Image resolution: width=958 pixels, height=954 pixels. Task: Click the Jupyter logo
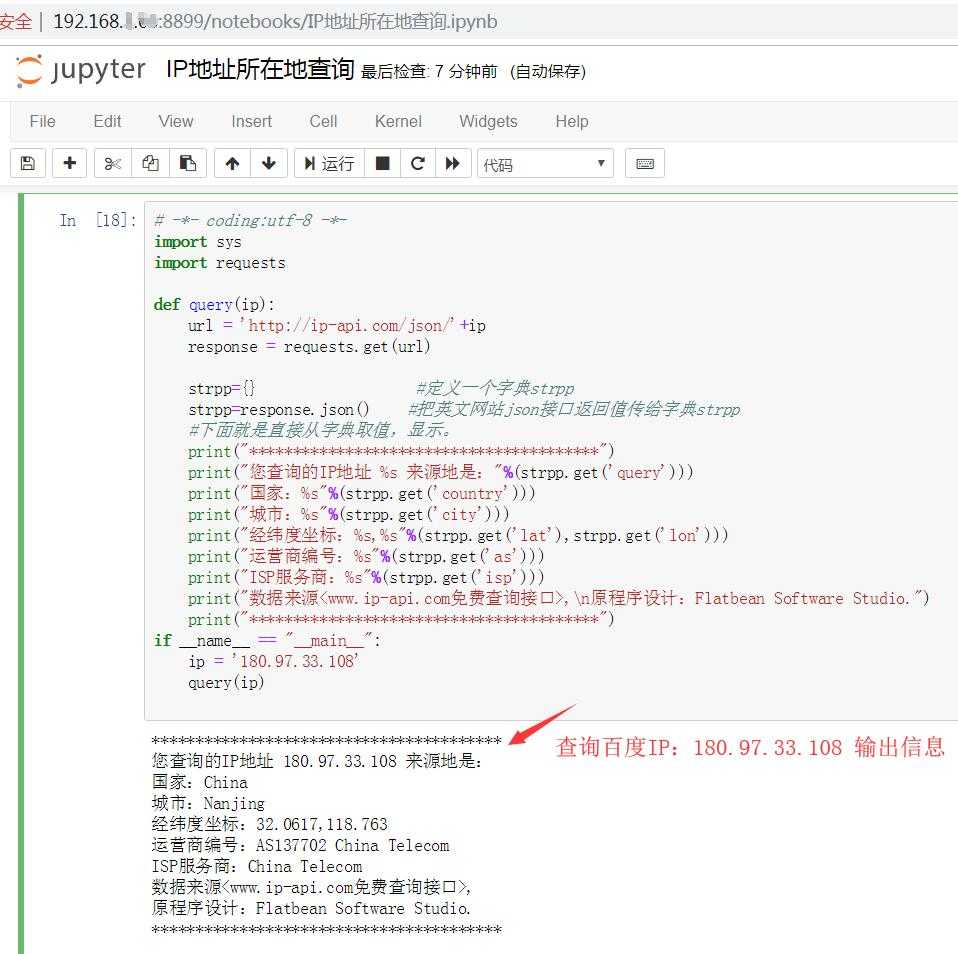80,70
